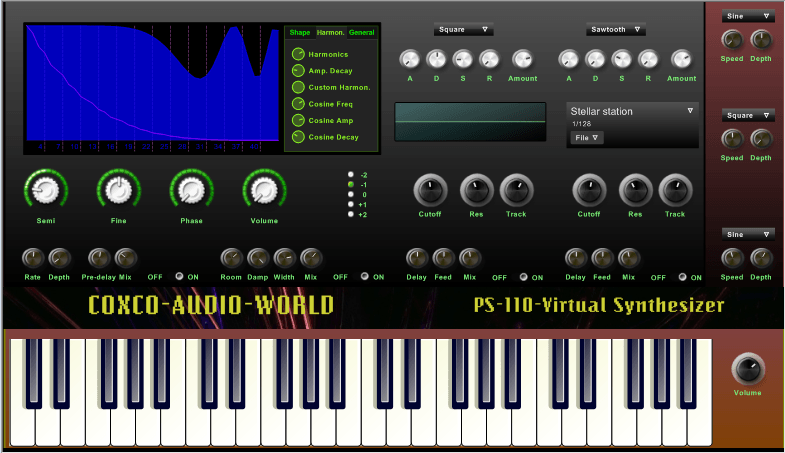Click the first filter Cutoff knob

coord(430,190)
